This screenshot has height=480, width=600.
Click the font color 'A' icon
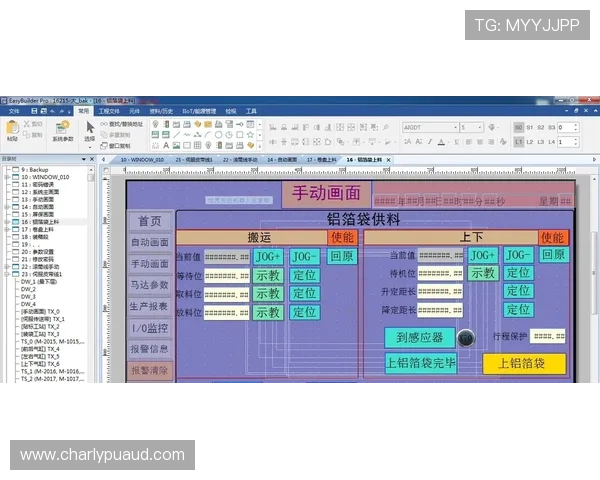click(441, 142)
